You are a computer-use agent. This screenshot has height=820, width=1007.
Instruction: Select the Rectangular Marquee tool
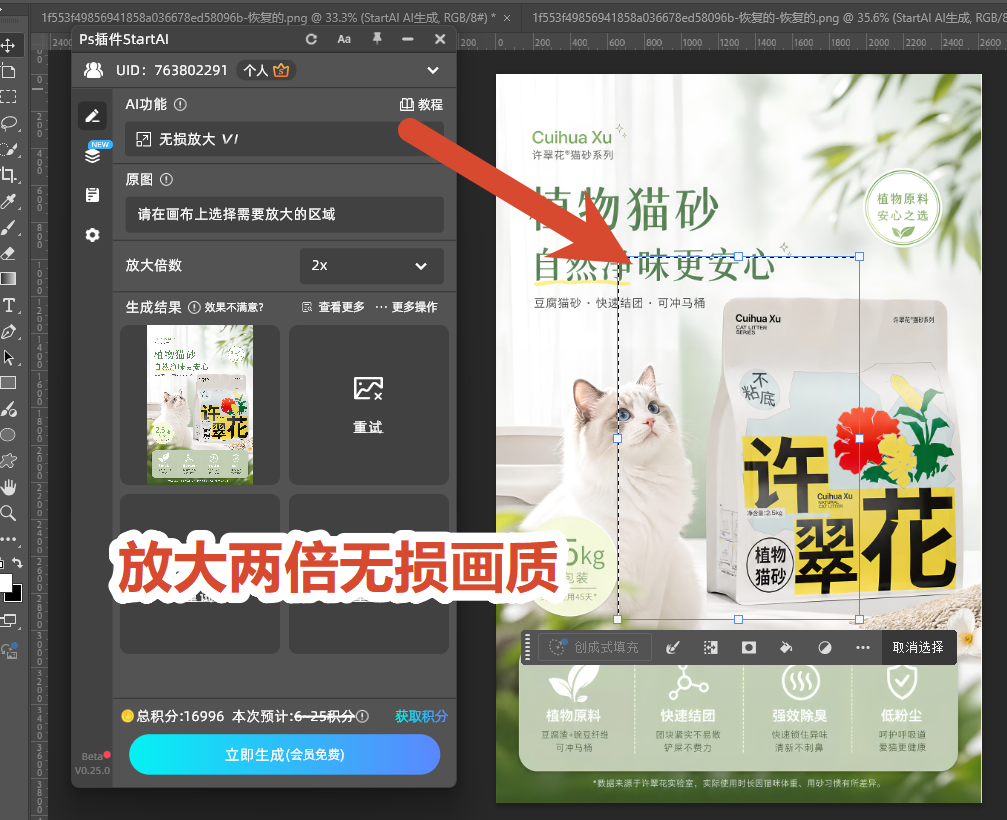[8, 97]
